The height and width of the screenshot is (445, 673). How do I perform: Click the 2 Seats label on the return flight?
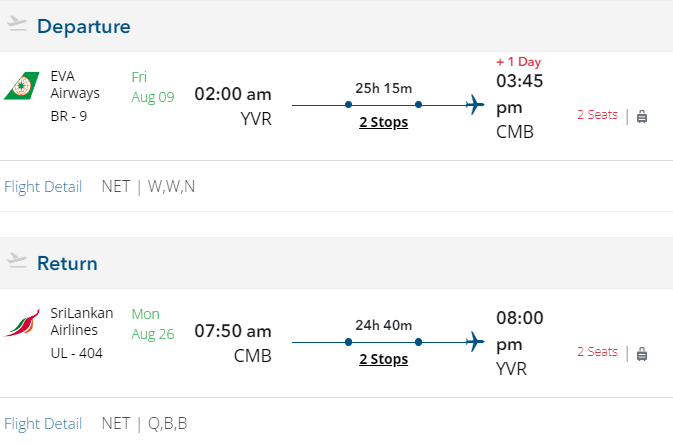tap(597, 351)
